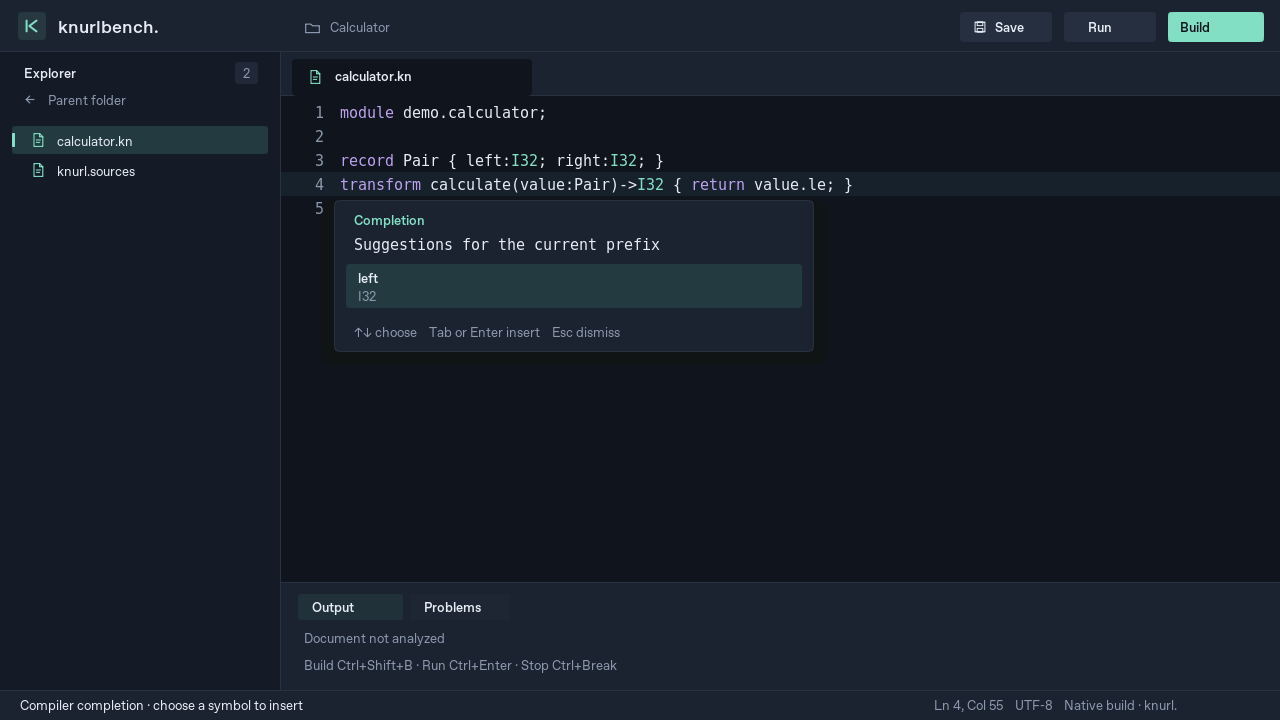Click the up-down choose hint in popup
Image resolution: width=1280 pixels, height=720 pixels.
(385, 332)
